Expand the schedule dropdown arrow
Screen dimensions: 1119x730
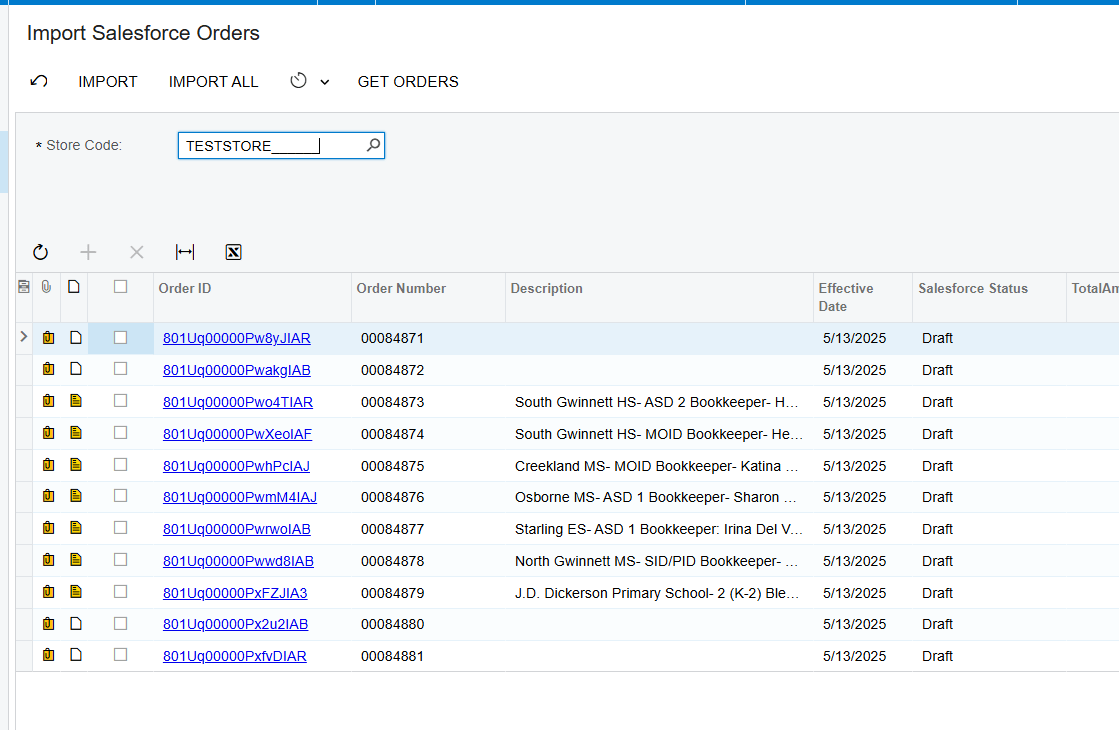click(x=325, y=82)
